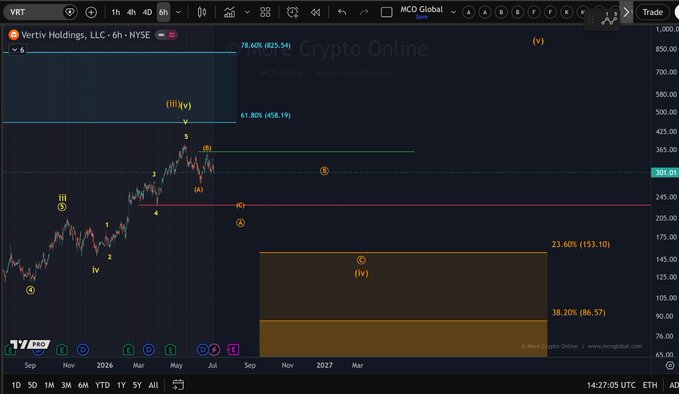
Task: Click the 23.60% (153.10) retracement label
Action: pos(581,244)
